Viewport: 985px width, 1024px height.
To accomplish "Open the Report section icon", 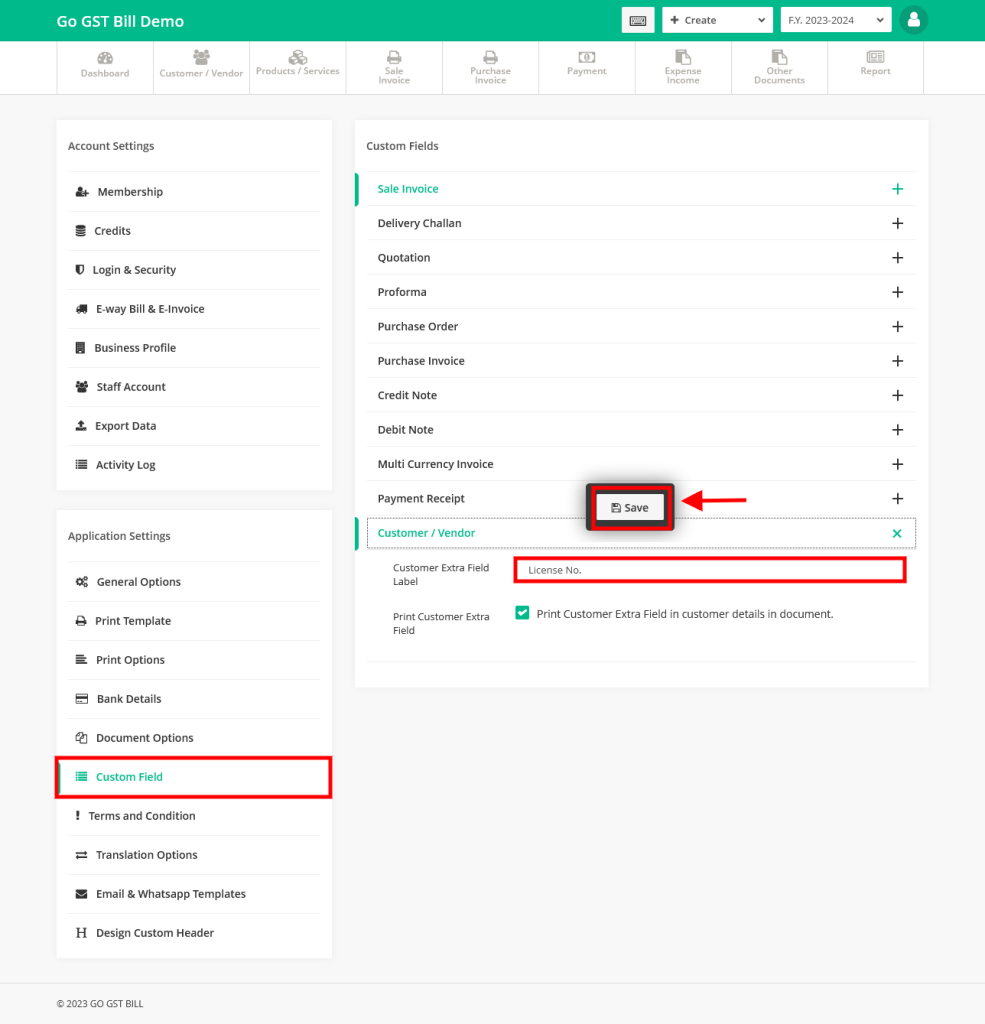I will (875, 66).
